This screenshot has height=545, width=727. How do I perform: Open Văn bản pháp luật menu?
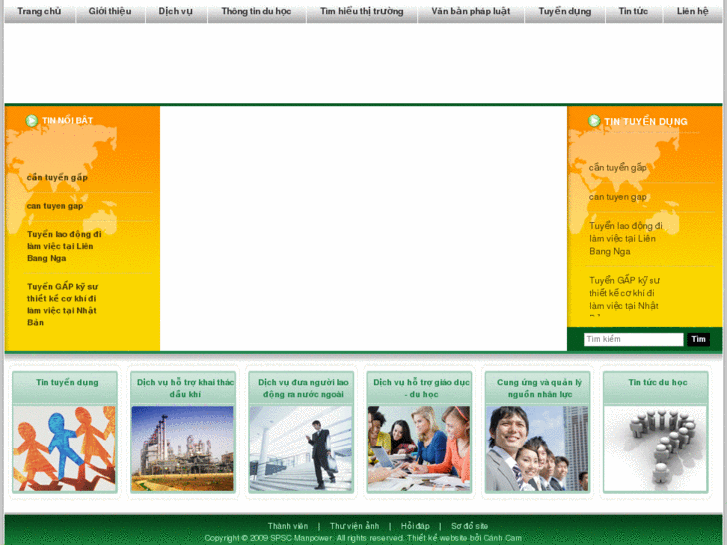point(471,11)
